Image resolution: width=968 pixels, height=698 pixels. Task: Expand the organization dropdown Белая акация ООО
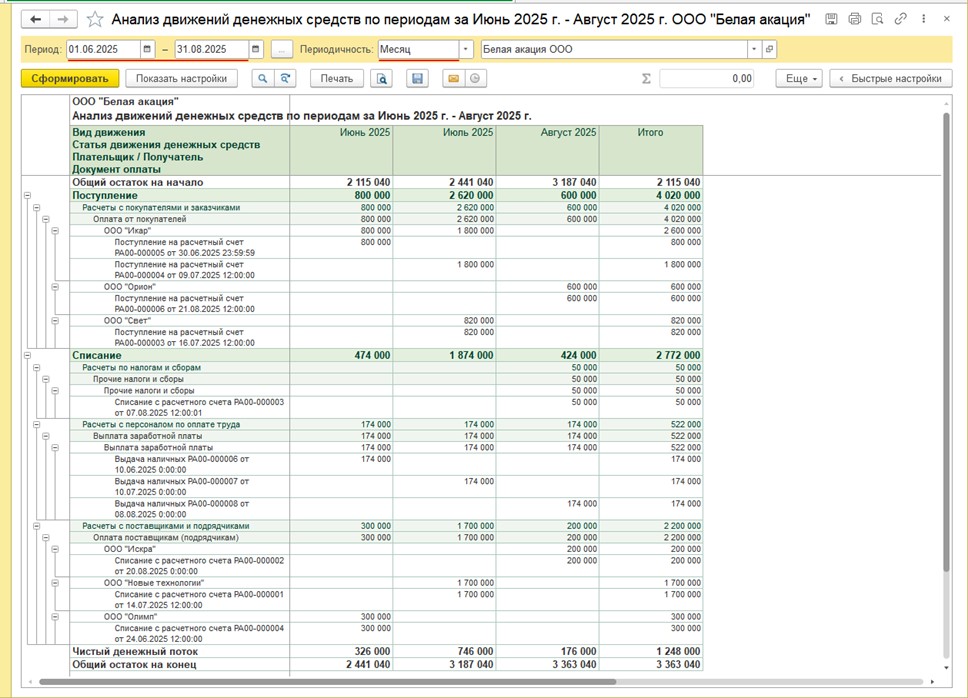click(x=754, y=49)
